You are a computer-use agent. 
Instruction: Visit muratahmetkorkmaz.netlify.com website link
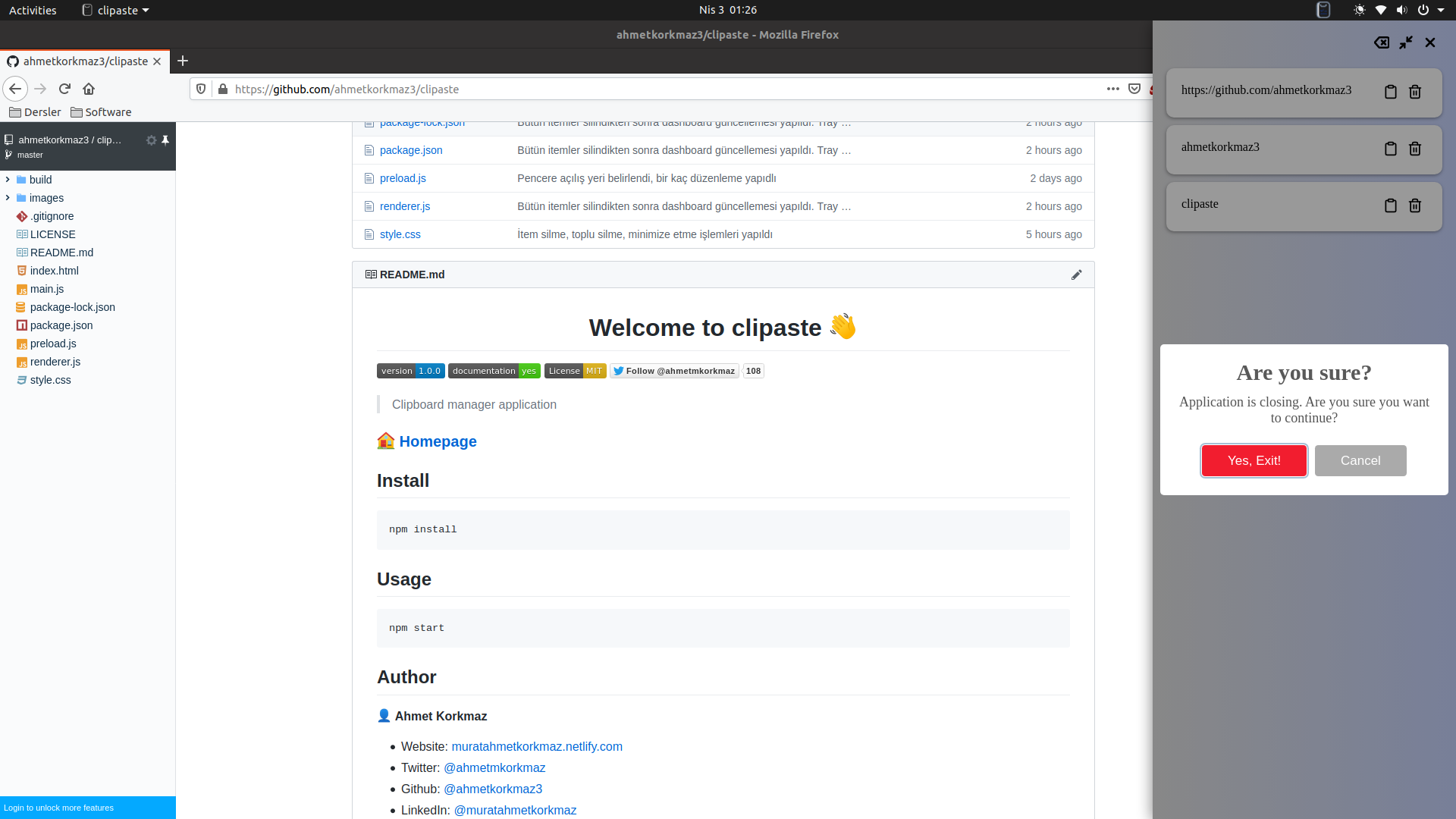click(x=537, y=746)
